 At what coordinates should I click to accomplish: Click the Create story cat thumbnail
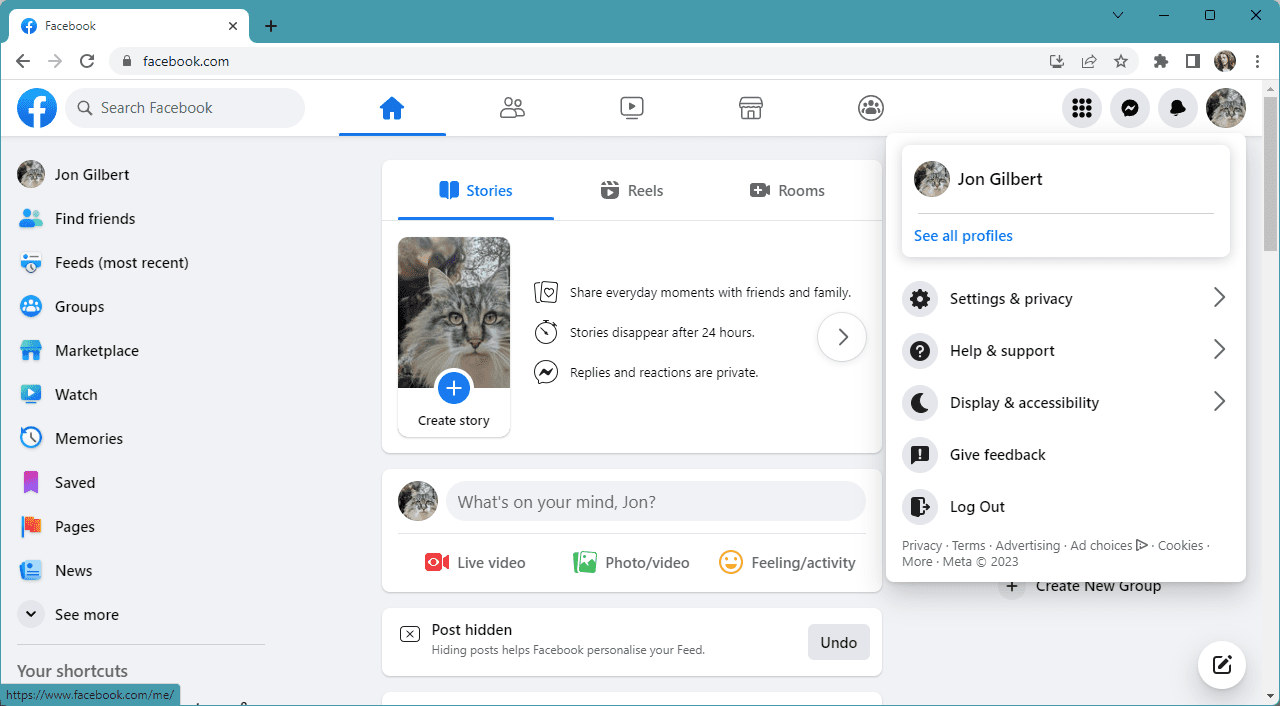pos(454,312)
